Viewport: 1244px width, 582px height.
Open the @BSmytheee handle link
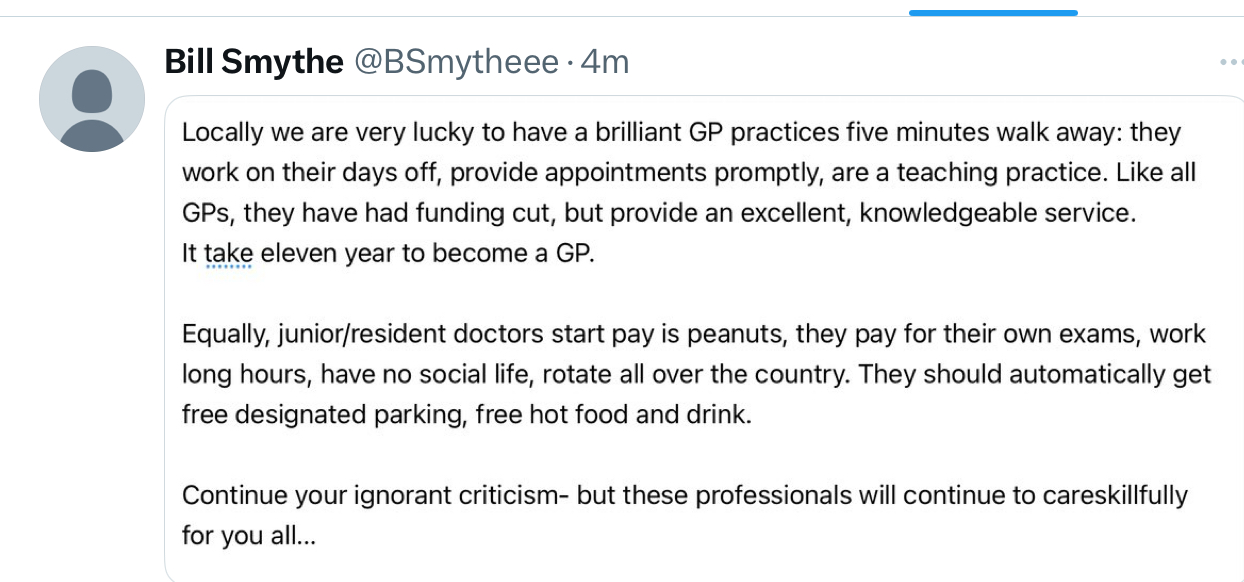coord(457,62)
